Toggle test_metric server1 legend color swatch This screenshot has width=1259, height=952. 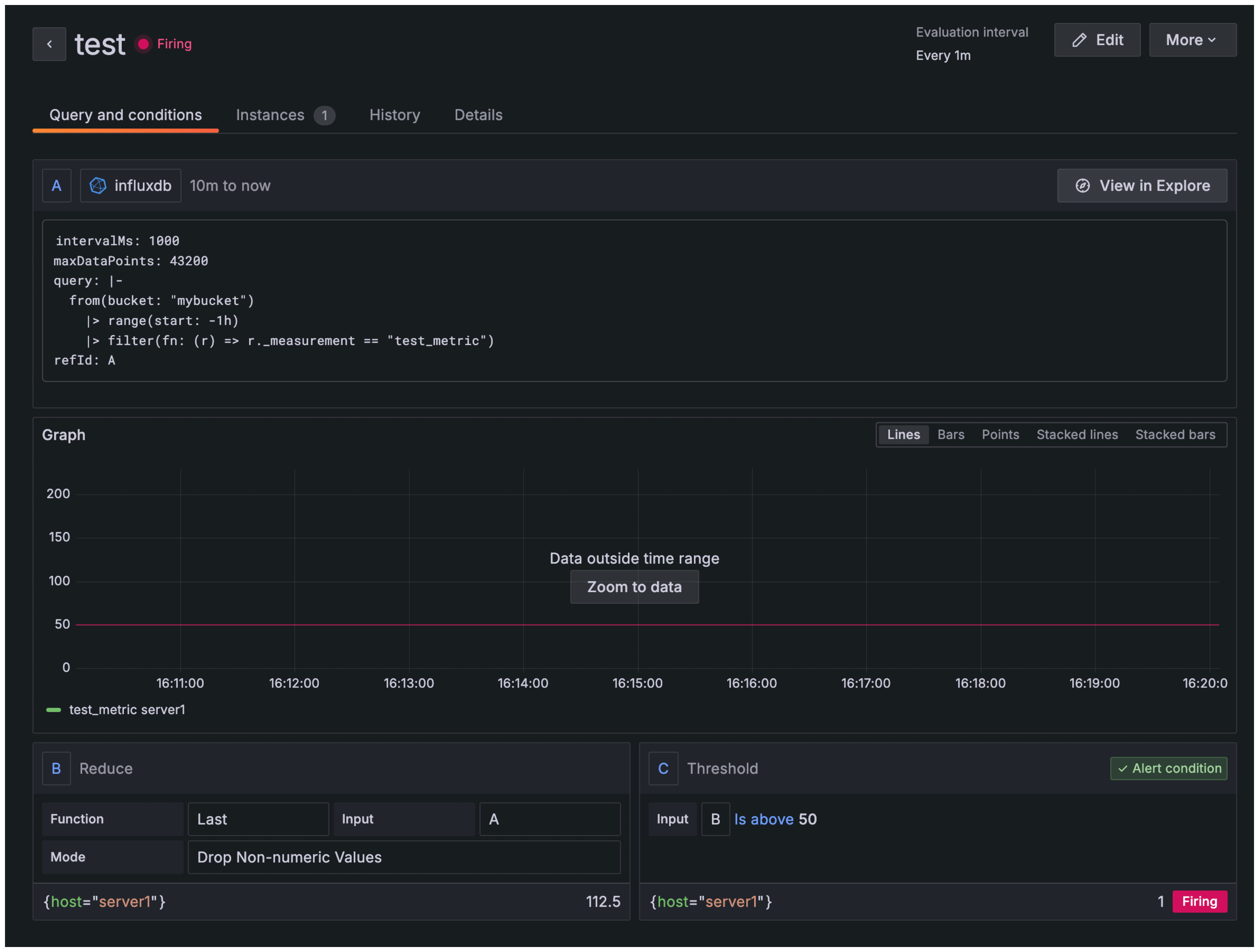pyautogui.click(x=53, y=709)
